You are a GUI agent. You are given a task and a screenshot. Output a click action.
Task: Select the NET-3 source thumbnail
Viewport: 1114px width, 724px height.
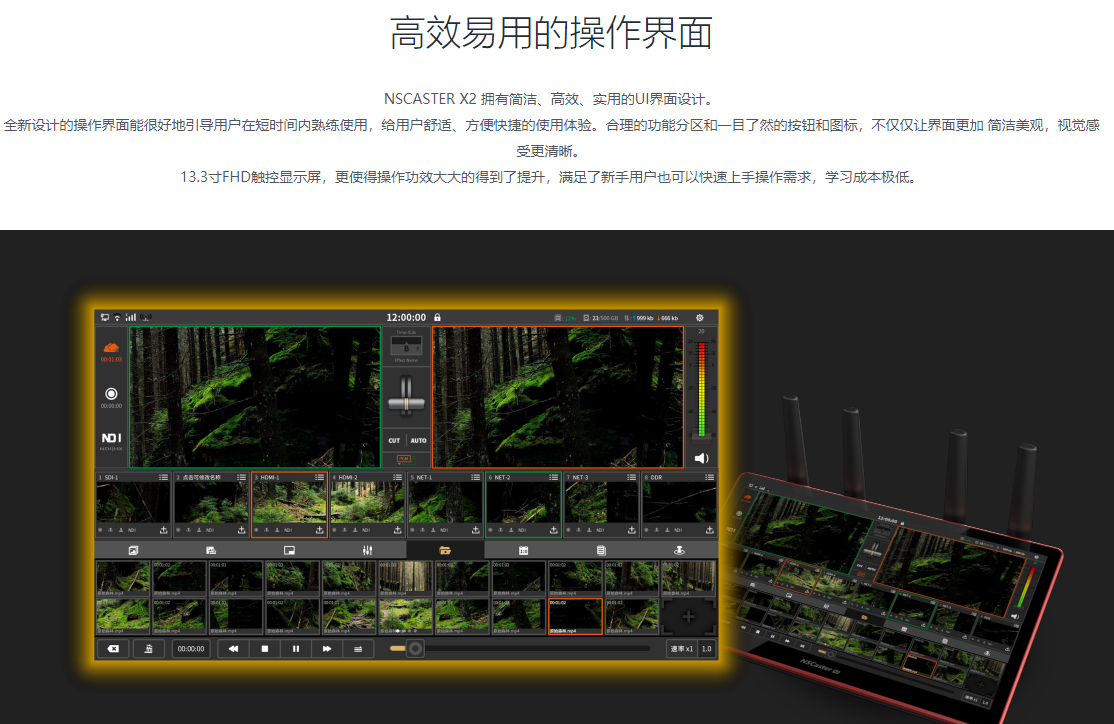click(x=601, y=503)
